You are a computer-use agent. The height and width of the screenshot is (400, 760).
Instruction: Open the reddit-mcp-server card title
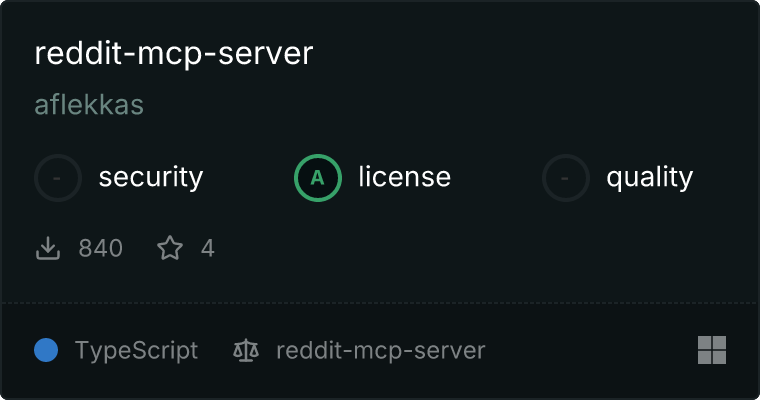[174, 53]
